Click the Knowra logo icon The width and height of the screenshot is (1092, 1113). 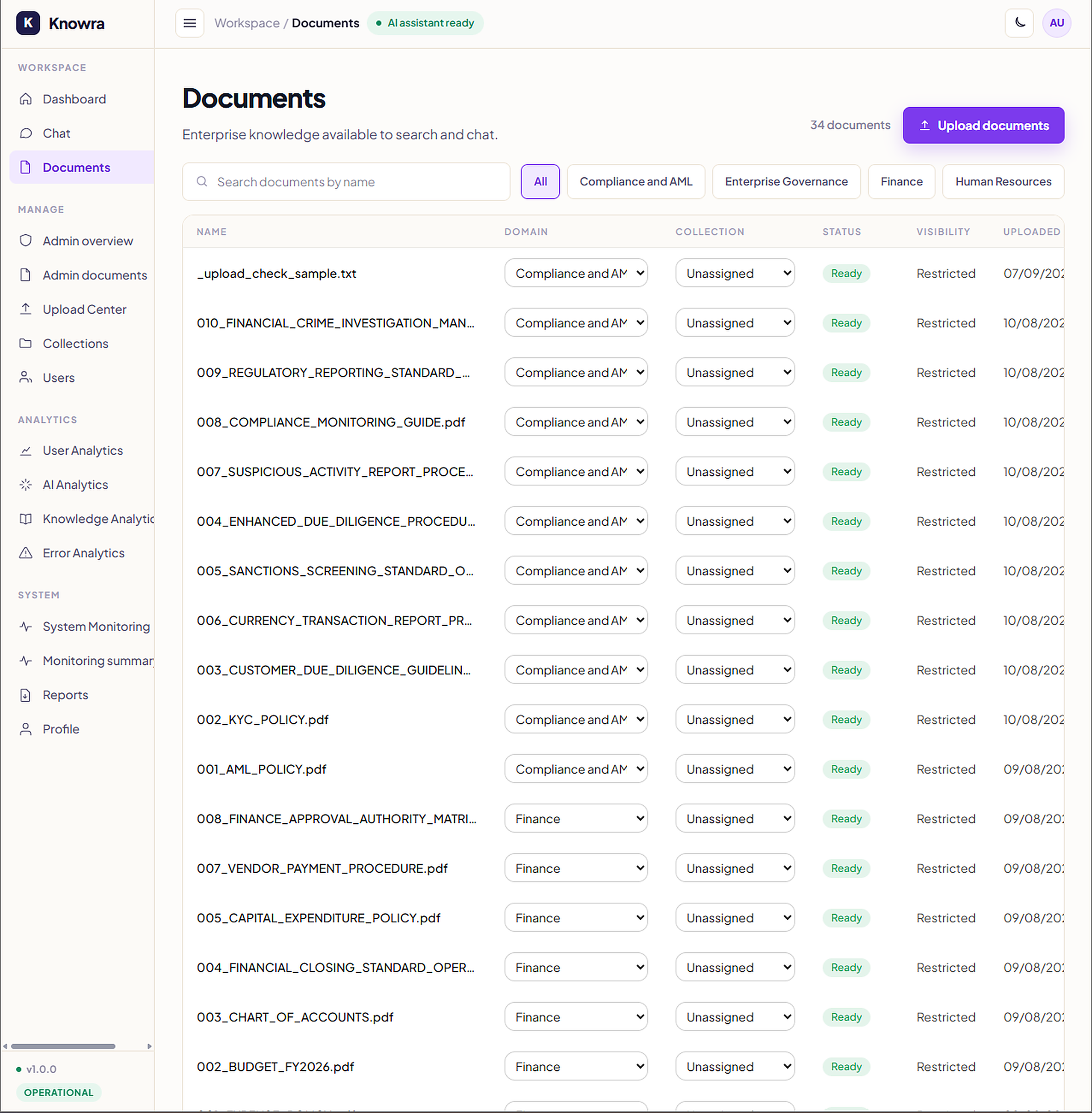(28, 24)
